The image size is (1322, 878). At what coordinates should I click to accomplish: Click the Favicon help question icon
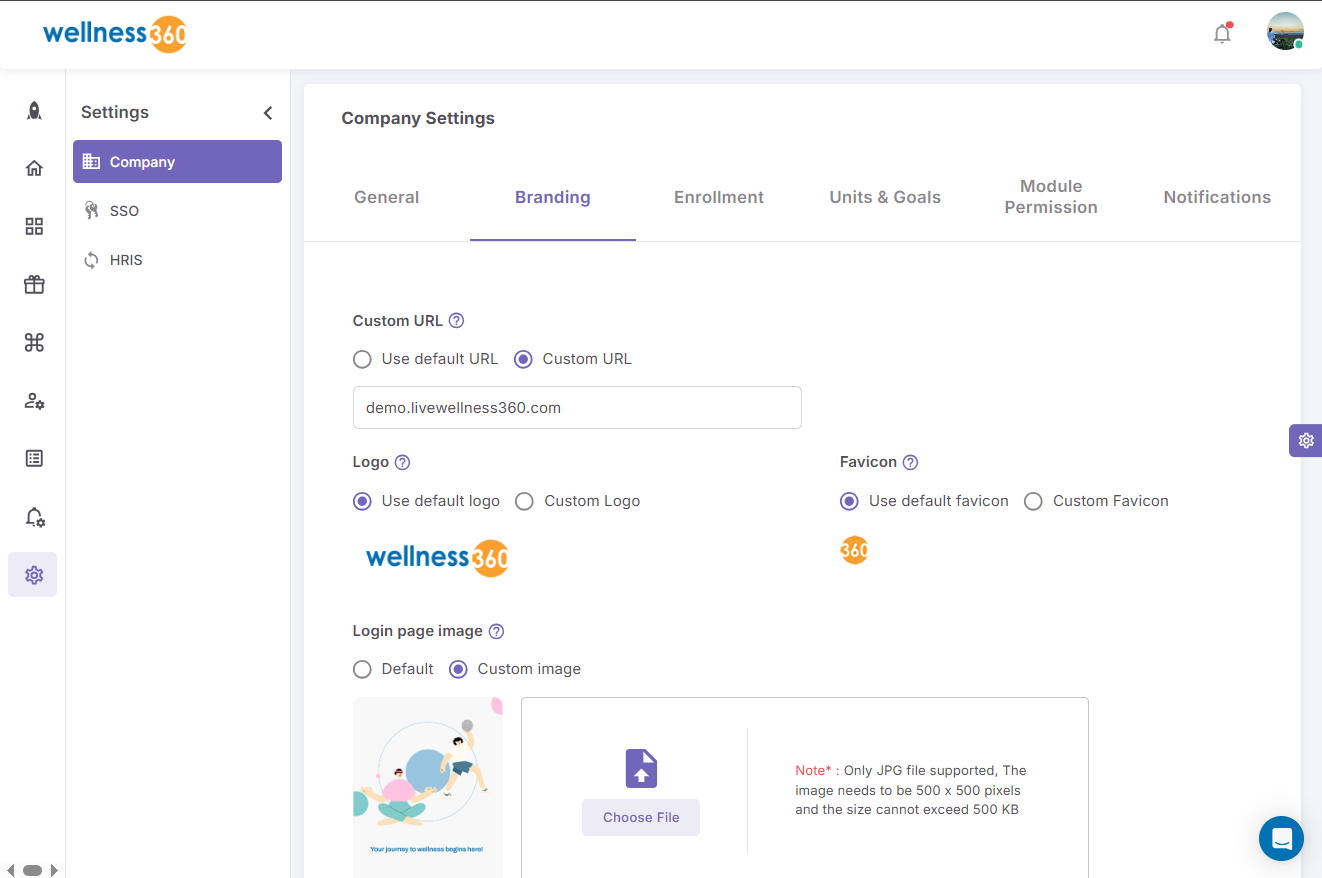(910, 462)
